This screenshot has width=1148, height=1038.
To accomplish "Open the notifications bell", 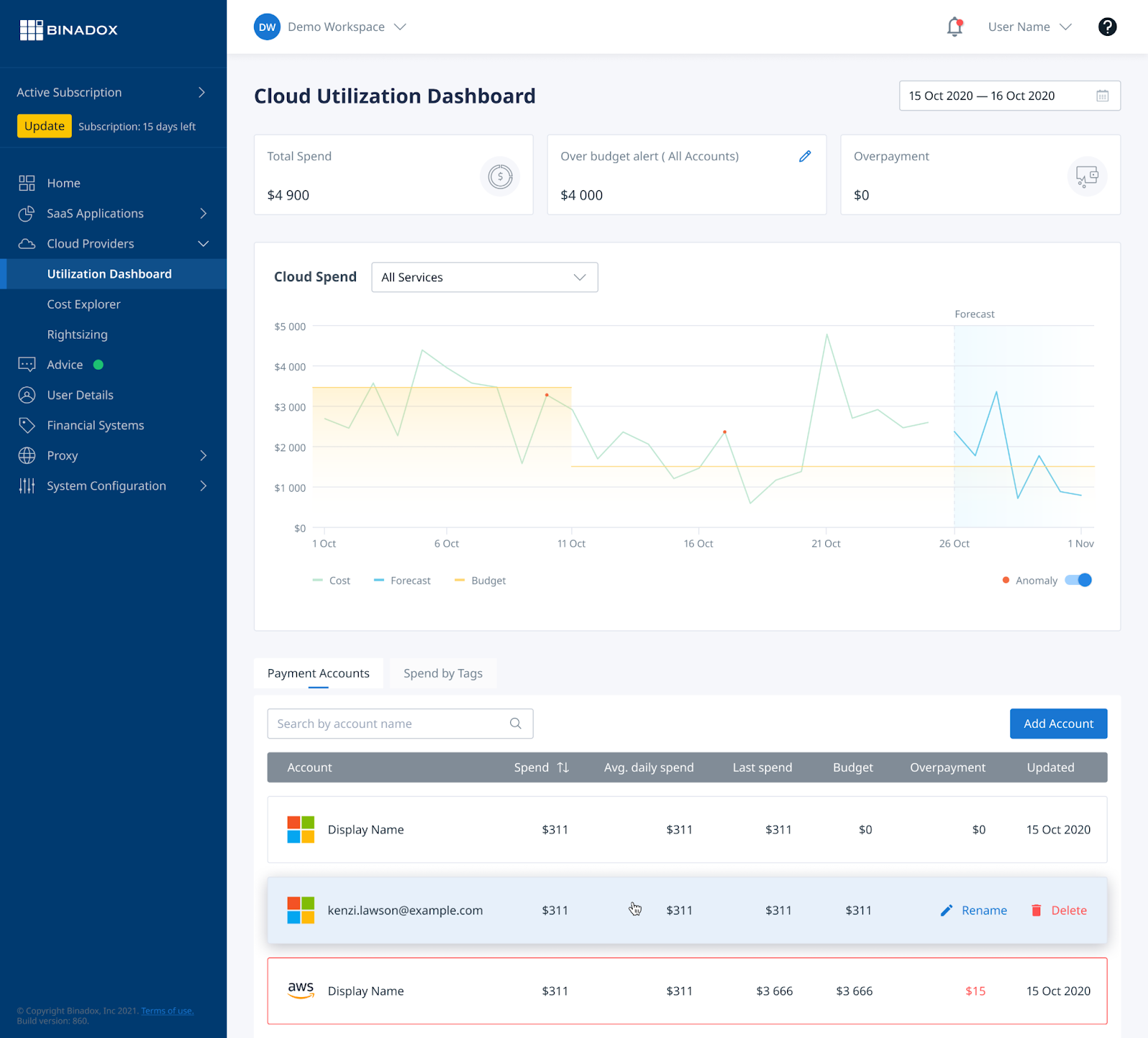I will point(954,27).
